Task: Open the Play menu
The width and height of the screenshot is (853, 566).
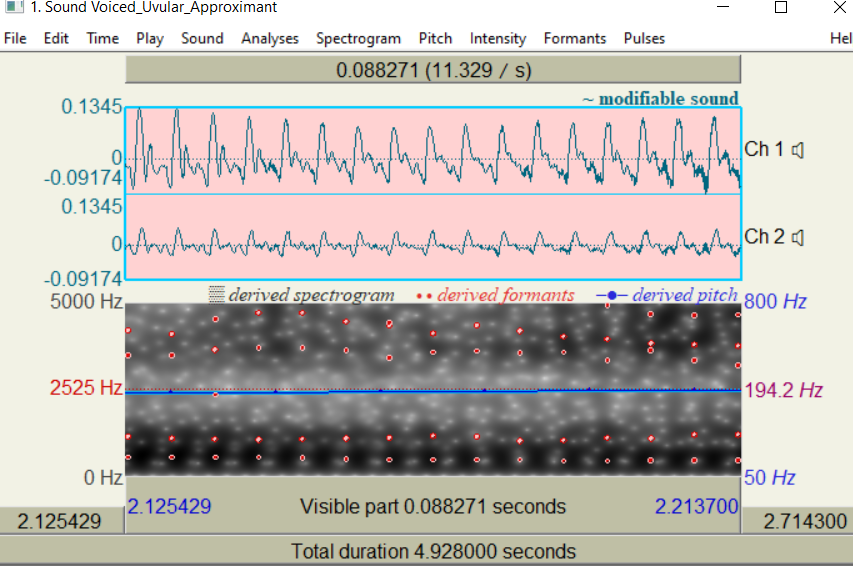Action: (150, 39)
